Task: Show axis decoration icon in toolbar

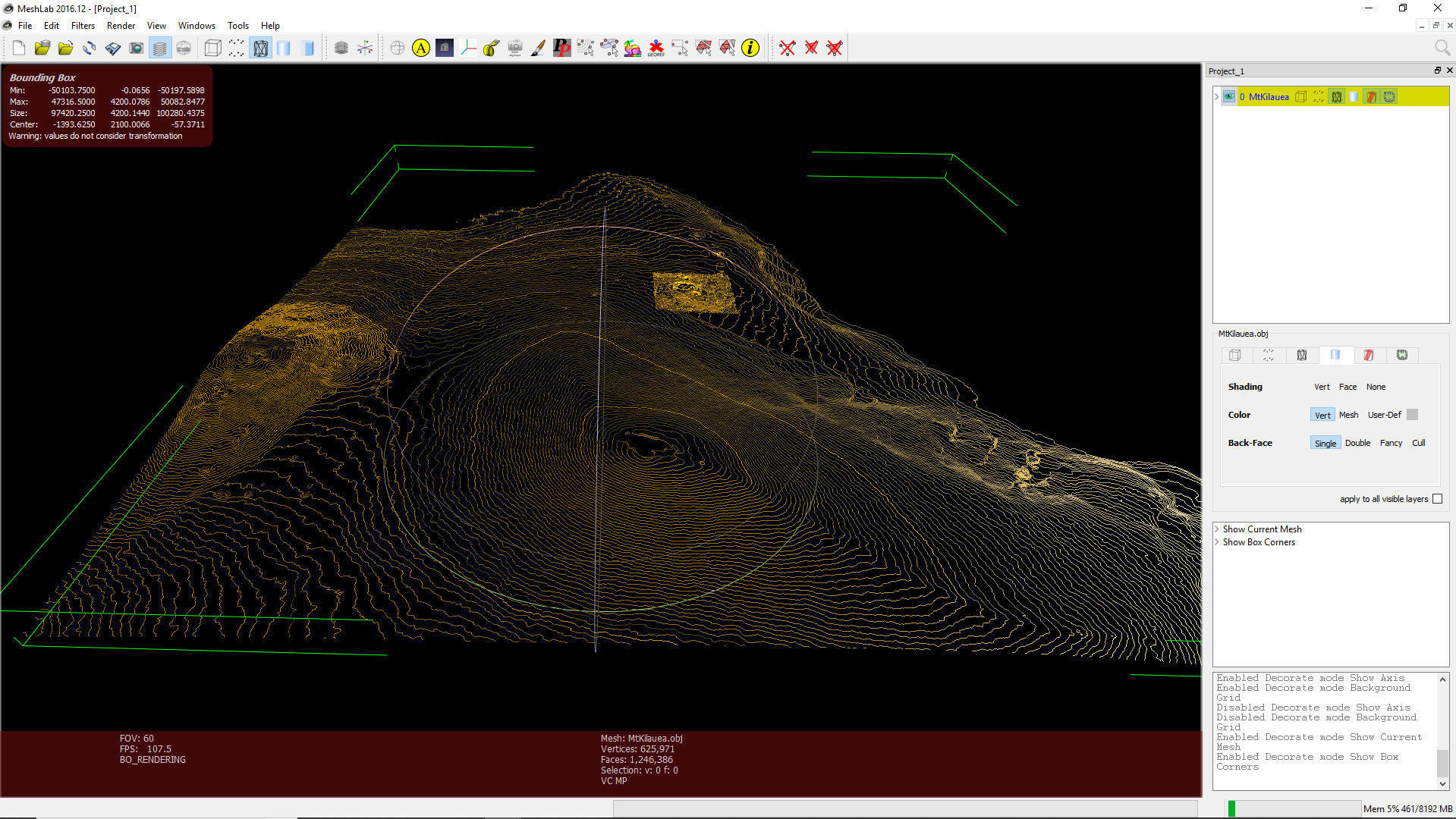Action: tap(365, 49)
